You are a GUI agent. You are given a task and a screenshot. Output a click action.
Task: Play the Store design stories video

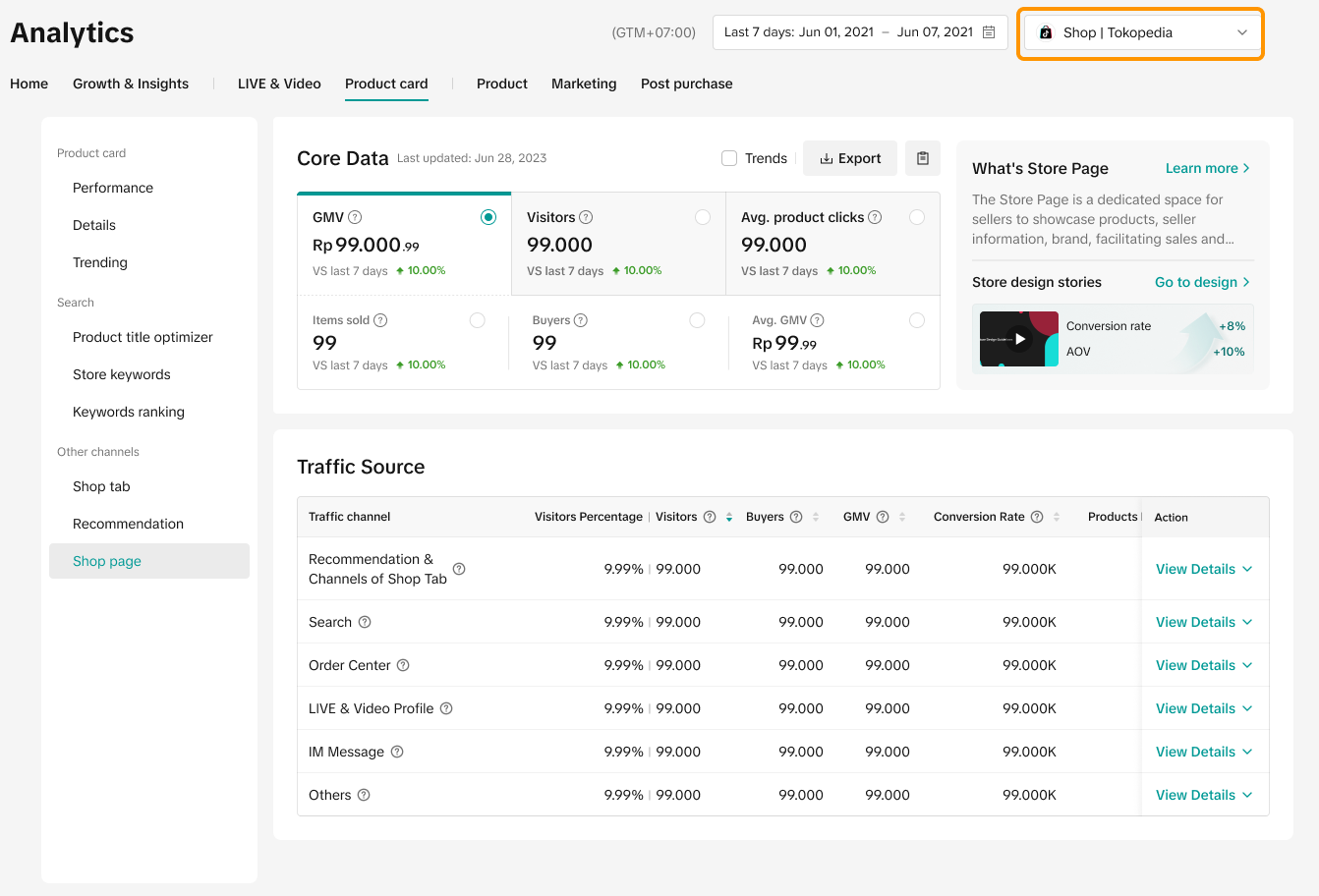click(x=1019, y=339)
